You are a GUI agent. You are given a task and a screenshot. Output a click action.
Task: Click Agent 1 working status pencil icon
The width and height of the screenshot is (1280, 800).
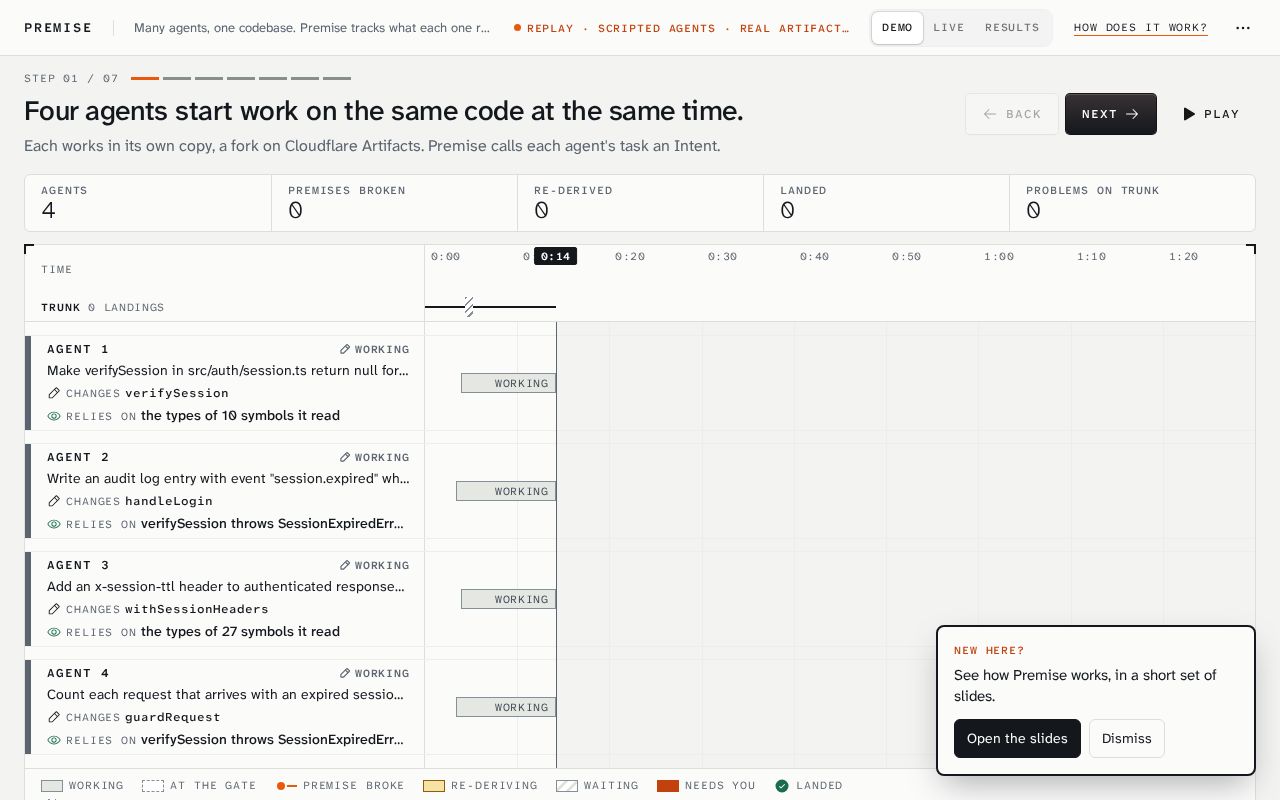click(x=345, y=349)
